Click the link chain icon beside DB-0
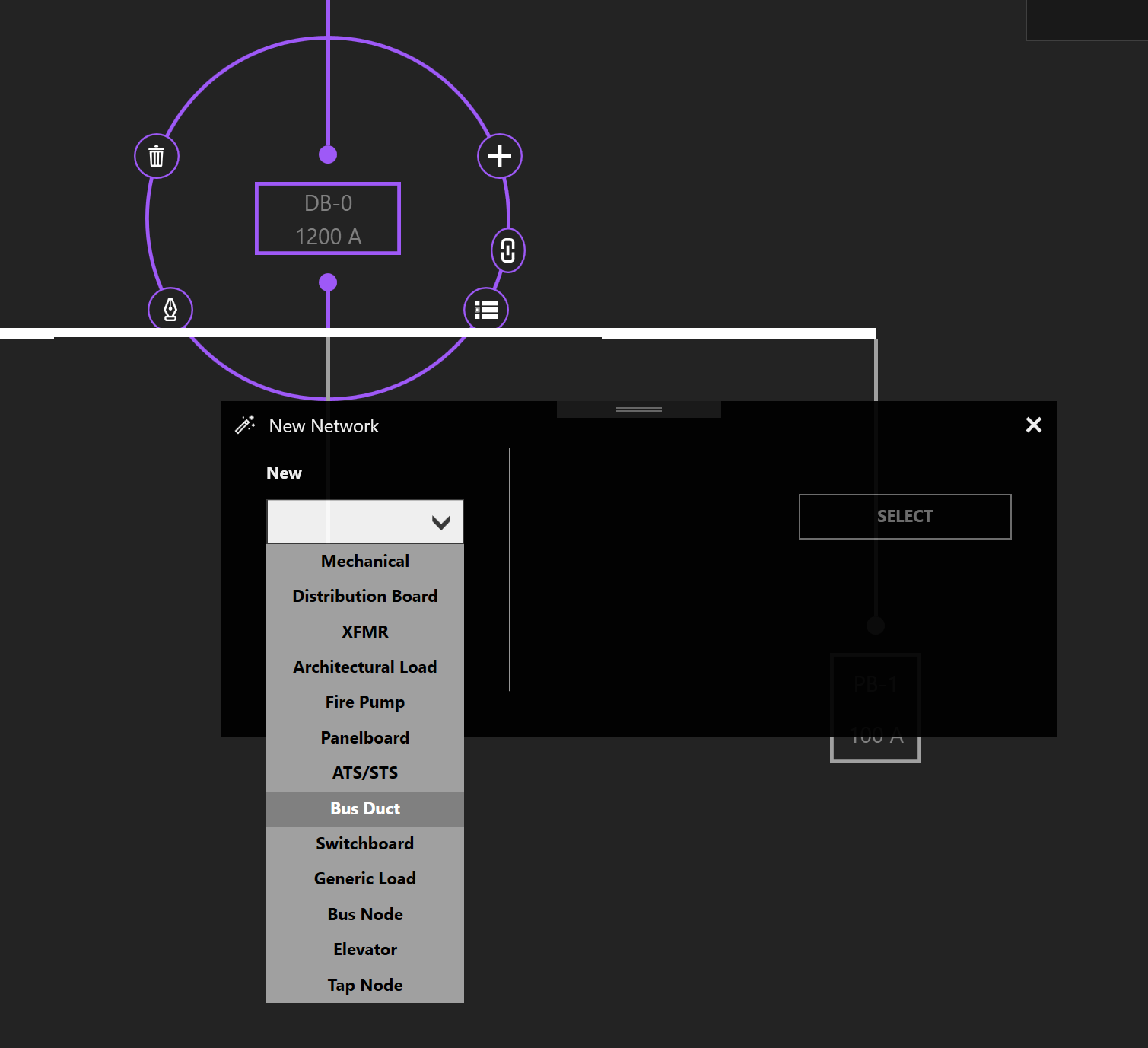1148x1048 pixels. [508, 250]
